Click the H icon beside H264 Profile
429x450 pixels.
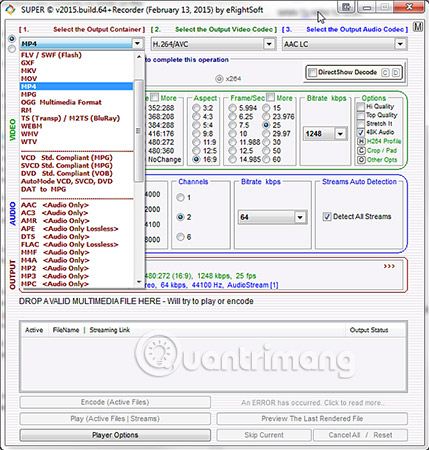click(x=361, y=141)
